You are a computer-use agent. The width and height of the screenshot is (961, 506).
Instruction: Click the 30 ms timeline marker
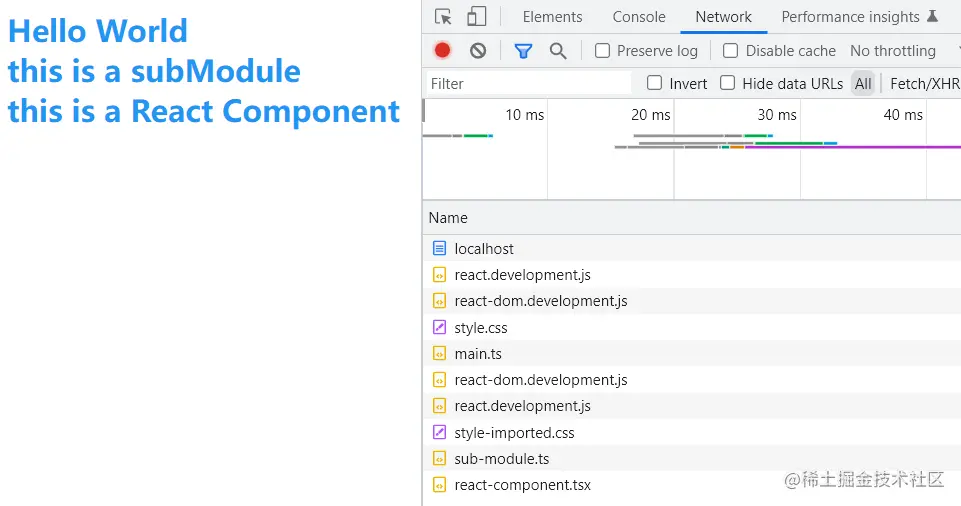tap(777, 115)
